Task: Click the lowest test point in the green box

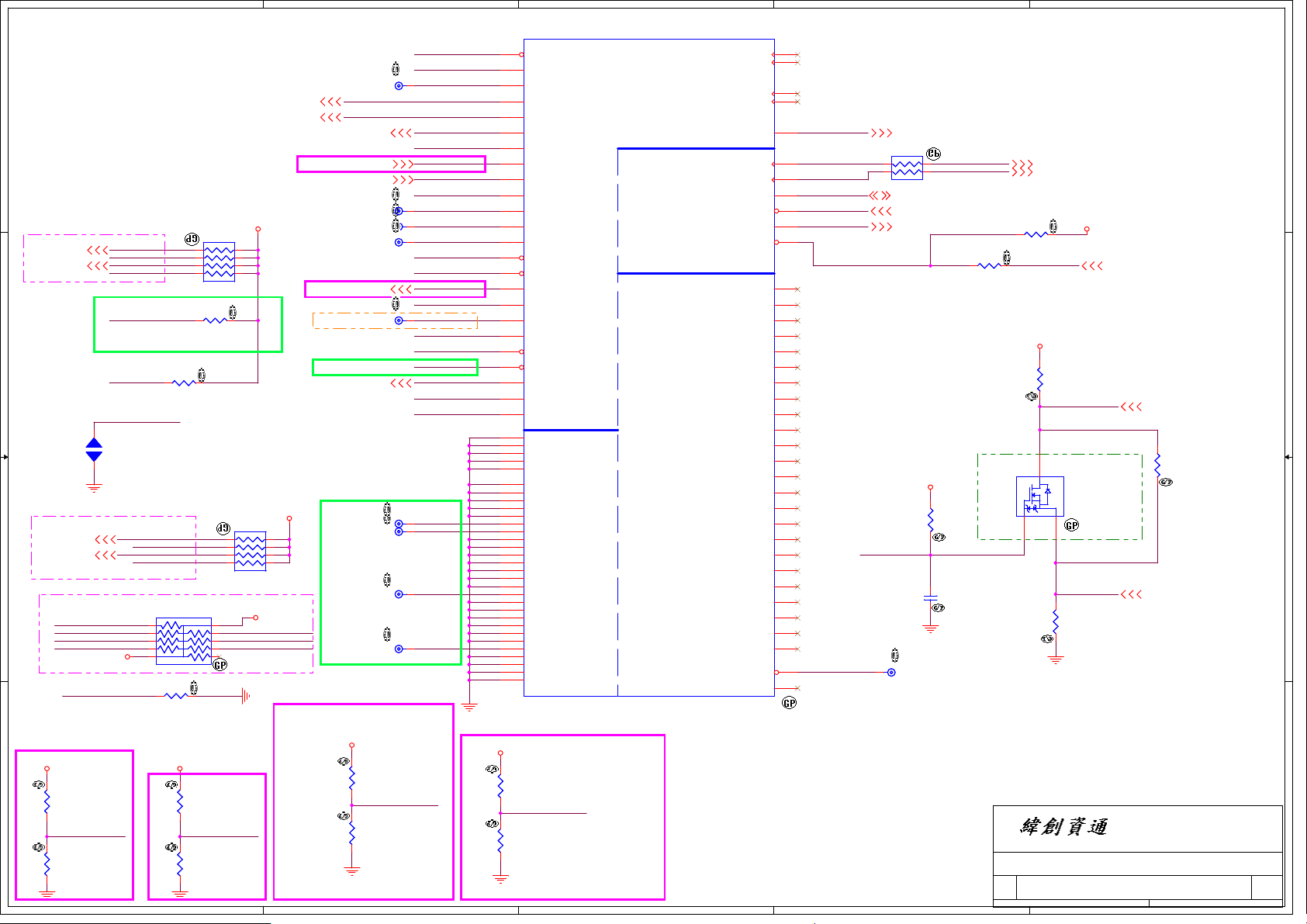Action: [x=399, y=649]
